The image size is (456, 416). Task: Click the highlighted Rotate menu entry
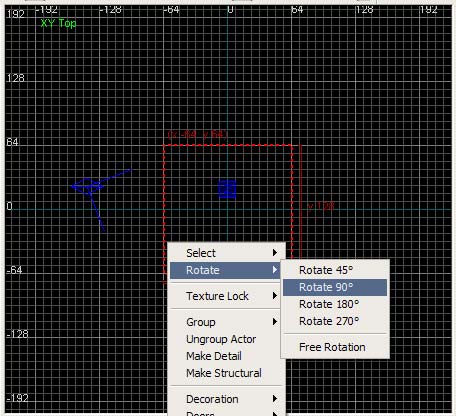pyautogui.click(x=225, y=270)
